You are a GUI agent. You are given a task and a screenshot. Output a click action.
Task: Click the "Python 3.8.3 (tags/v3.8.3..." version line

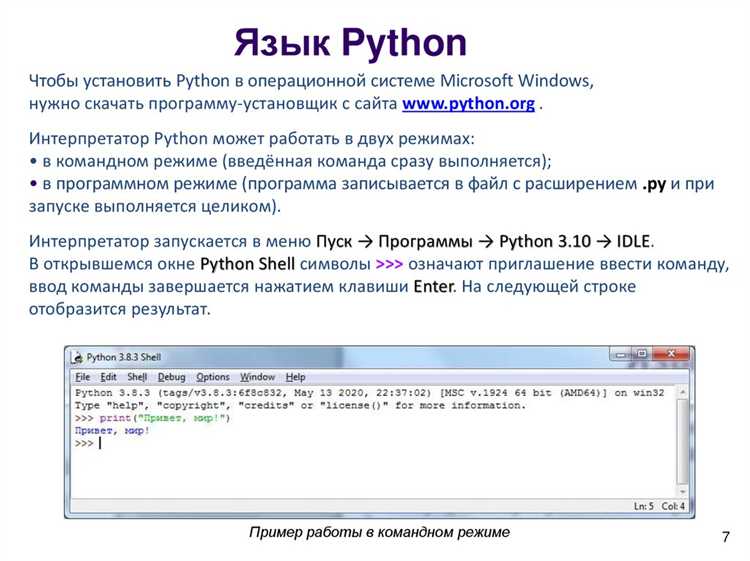click(369, 393)
